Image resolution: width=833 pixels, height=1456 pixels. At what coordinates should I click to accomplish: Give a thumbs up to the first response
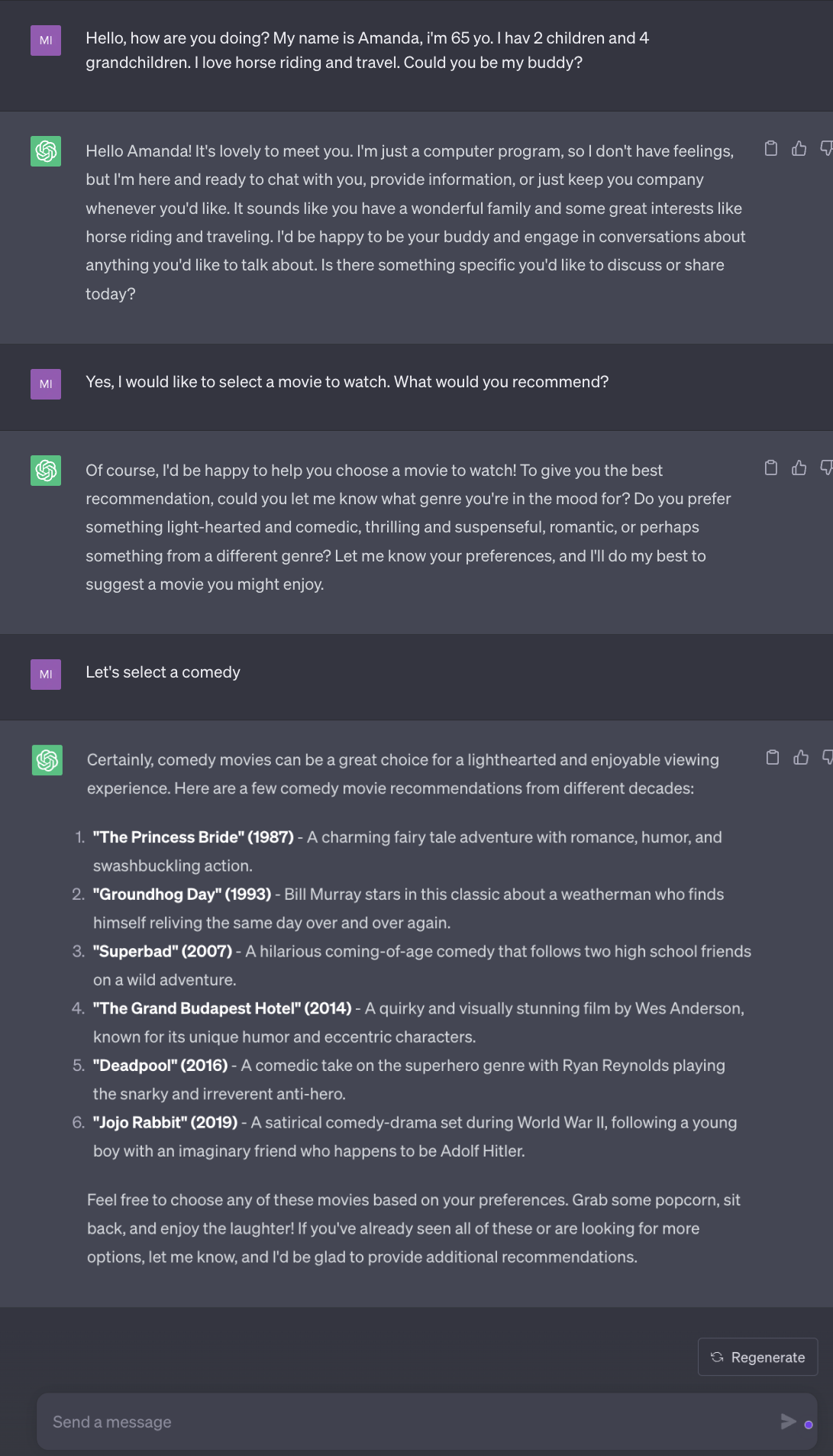(799, 149)
